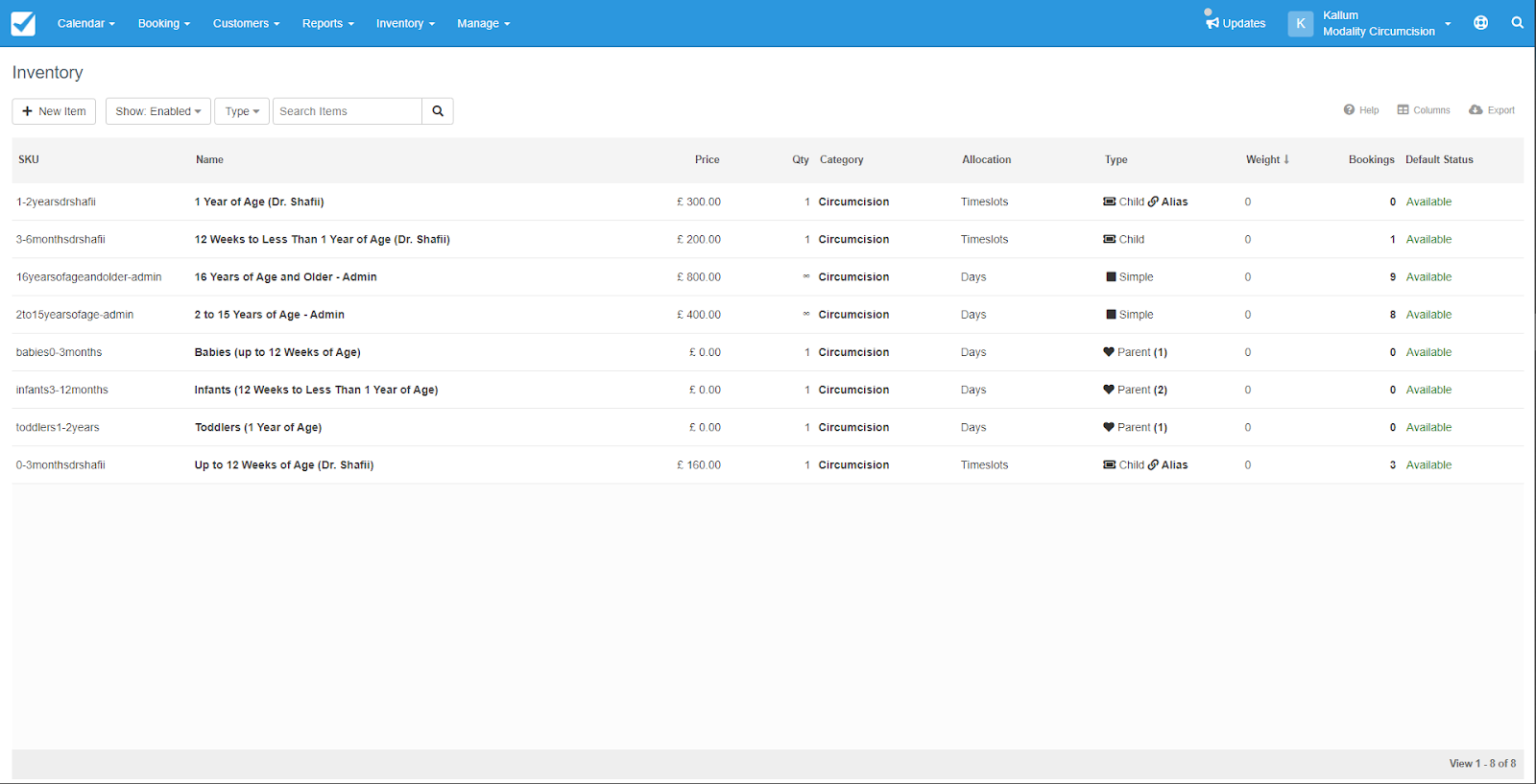This screenshot has width=1536, height=784.
Task: Sort by the Qty column header
Action: point(801,159)
